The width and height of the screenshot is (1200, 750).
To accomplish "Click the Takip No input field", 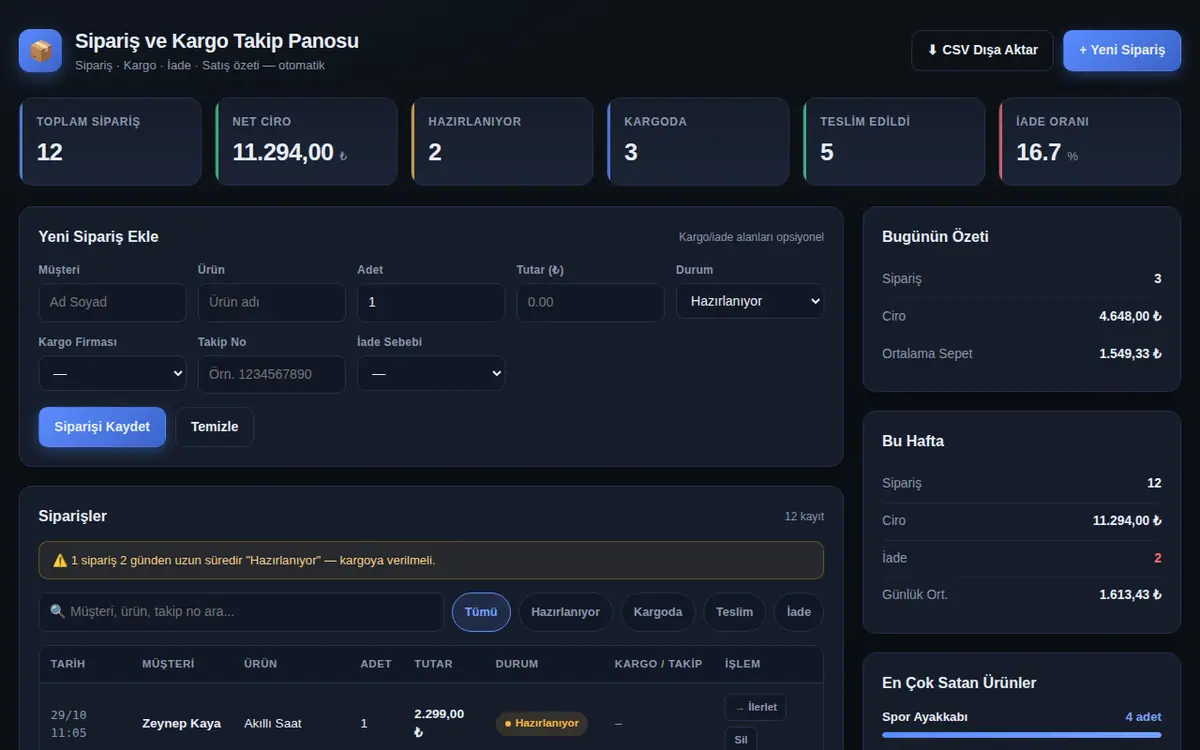I will pos(272,374).
